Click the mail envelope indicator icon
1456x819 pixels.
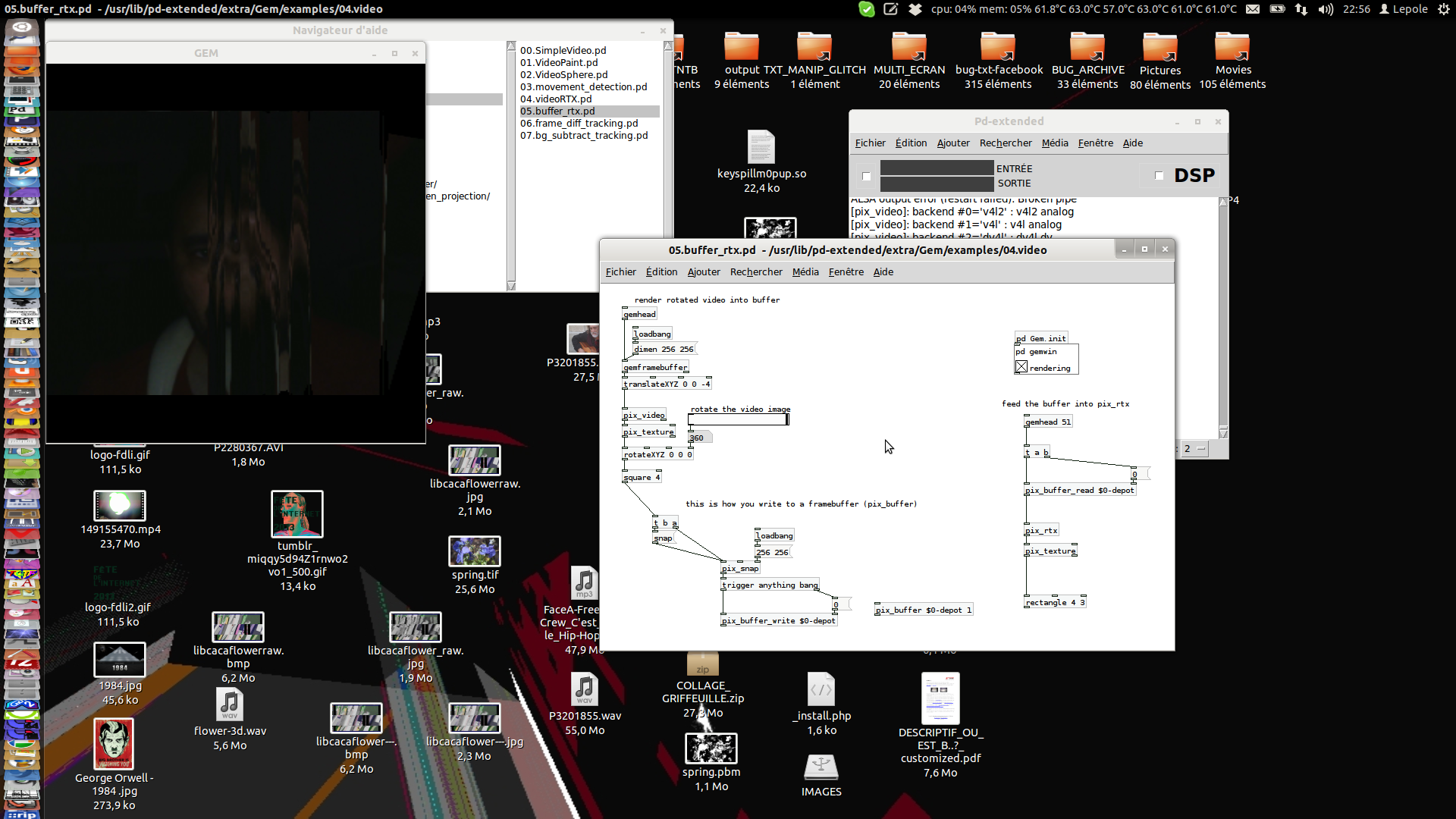[x=1253, y=9]
